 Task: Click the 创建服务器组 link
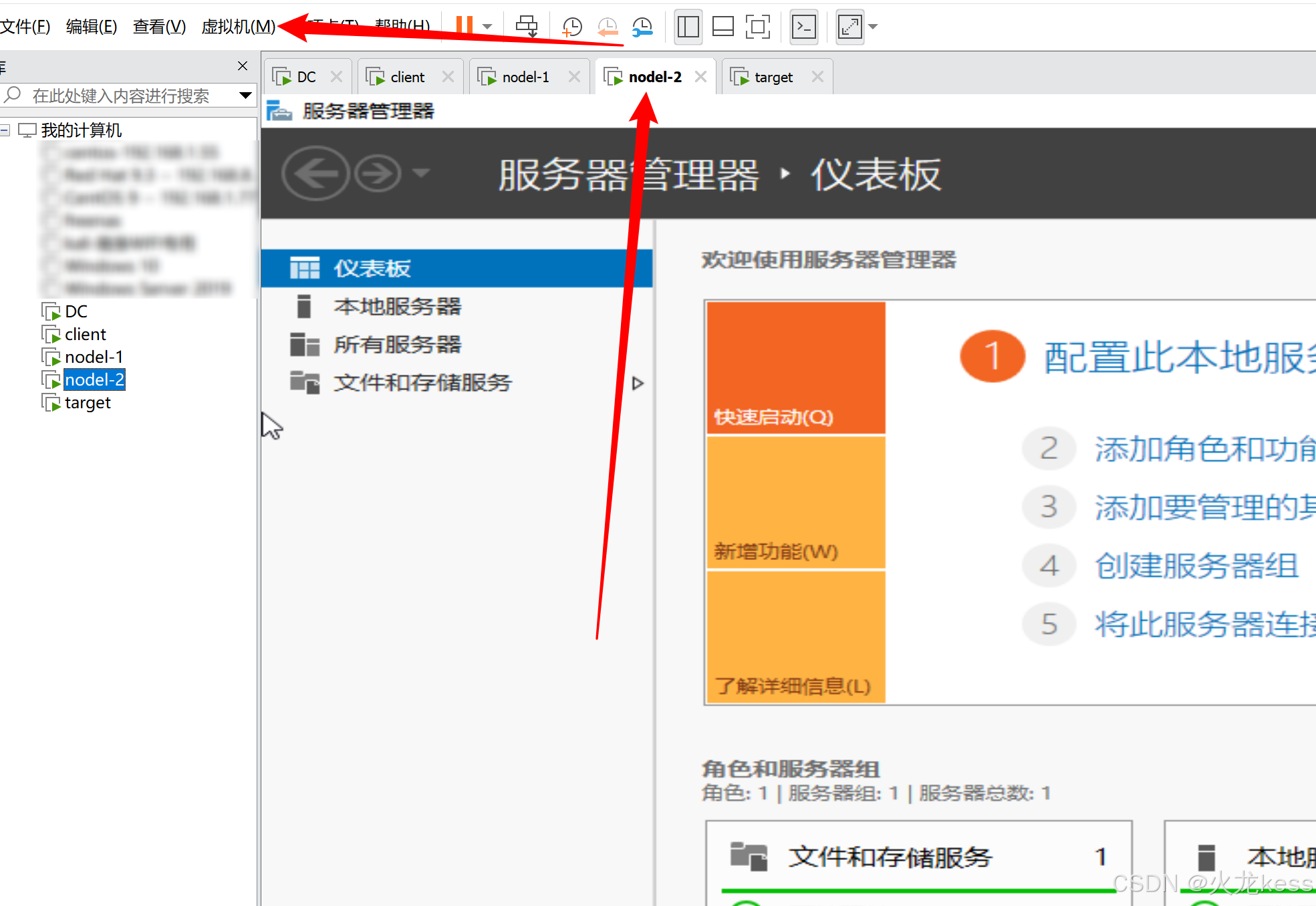1196,565
